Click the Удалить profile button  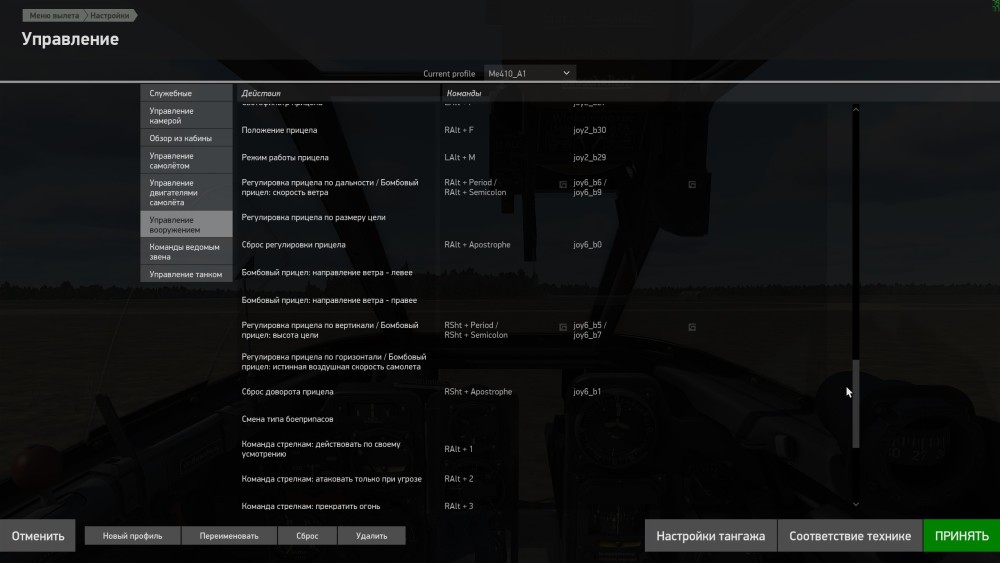tap(372, 536)
